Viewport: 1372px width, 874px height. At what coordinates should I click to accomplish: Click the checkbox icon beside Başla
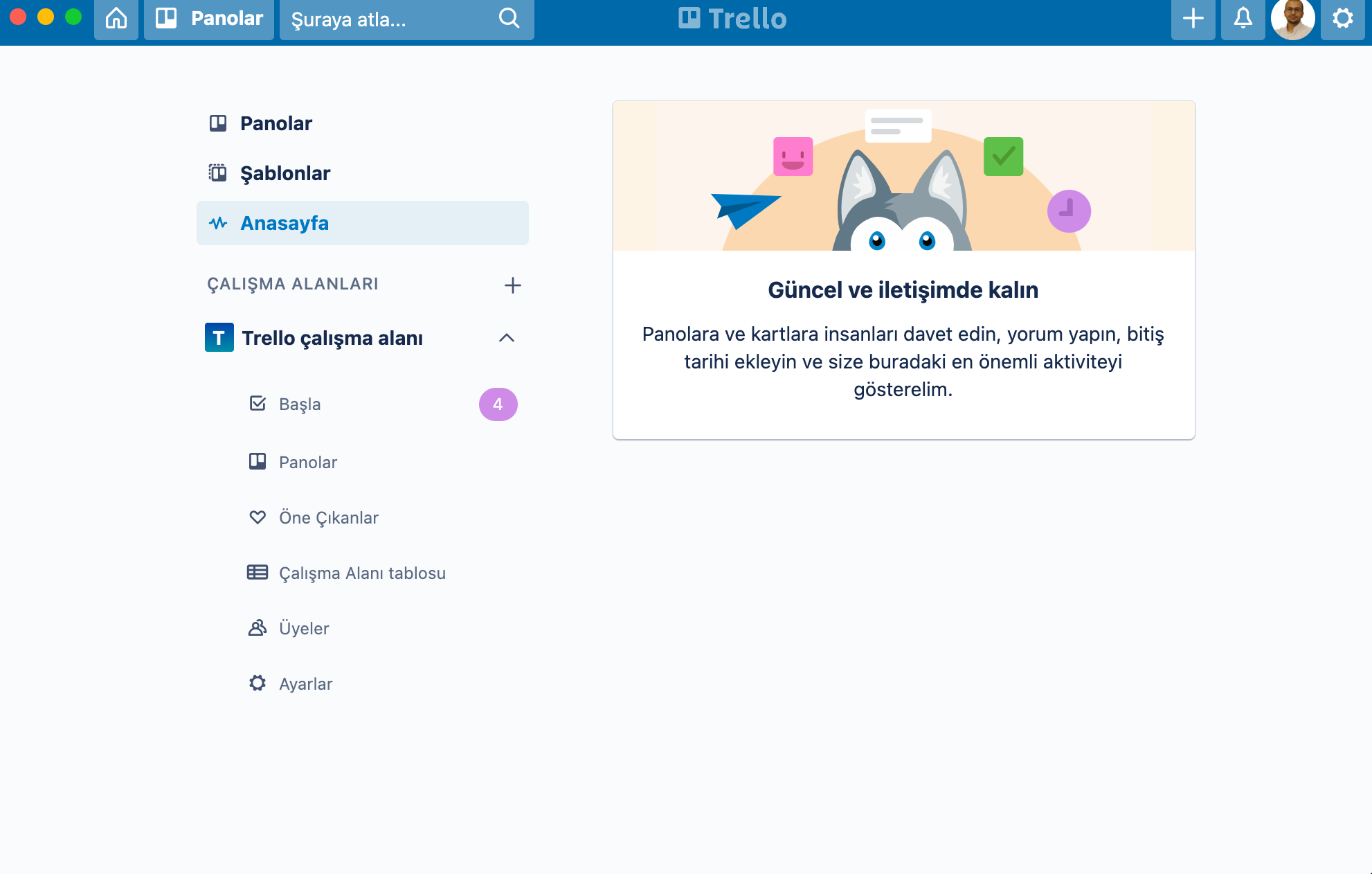point(258,403)
